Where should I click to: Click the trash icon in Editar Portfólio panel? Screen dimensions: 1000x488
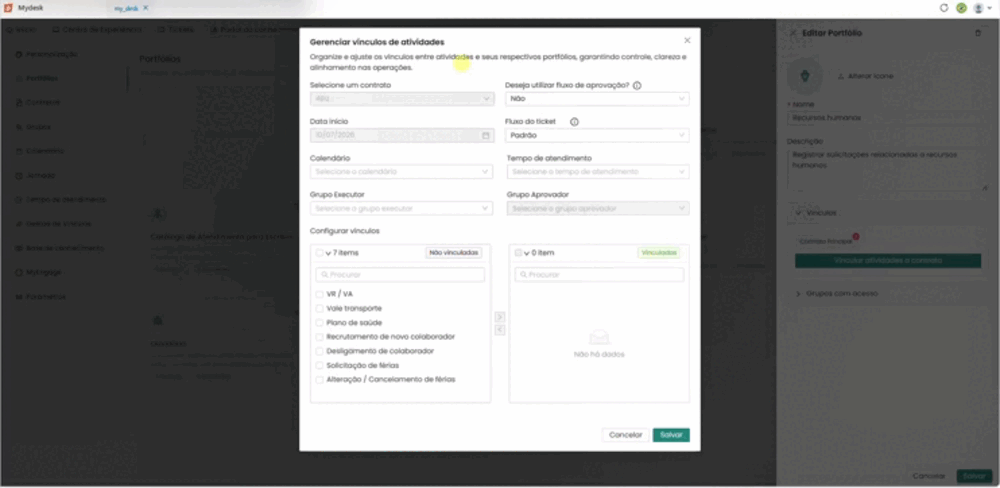978,33
